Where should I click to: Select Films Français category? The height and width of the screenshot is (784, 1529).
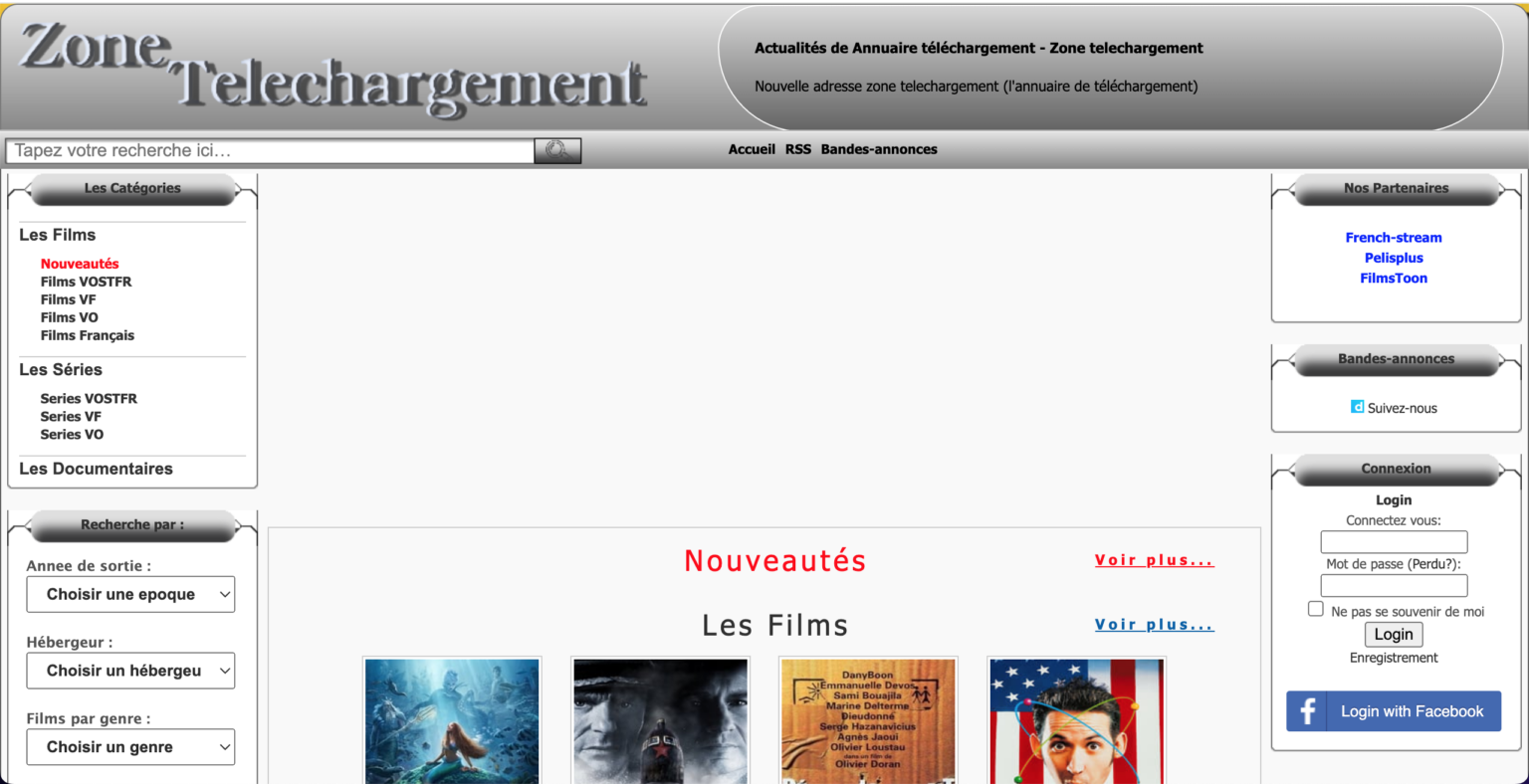click(x=88, y=335)
